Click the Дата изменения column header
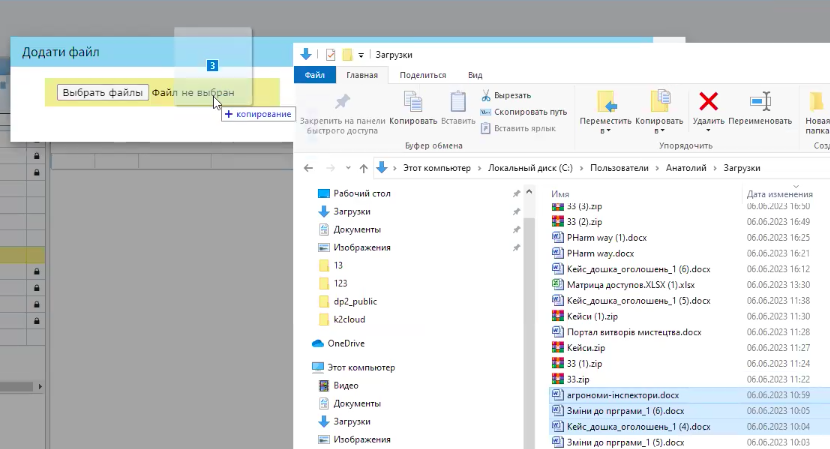 (x=779, y=194)
